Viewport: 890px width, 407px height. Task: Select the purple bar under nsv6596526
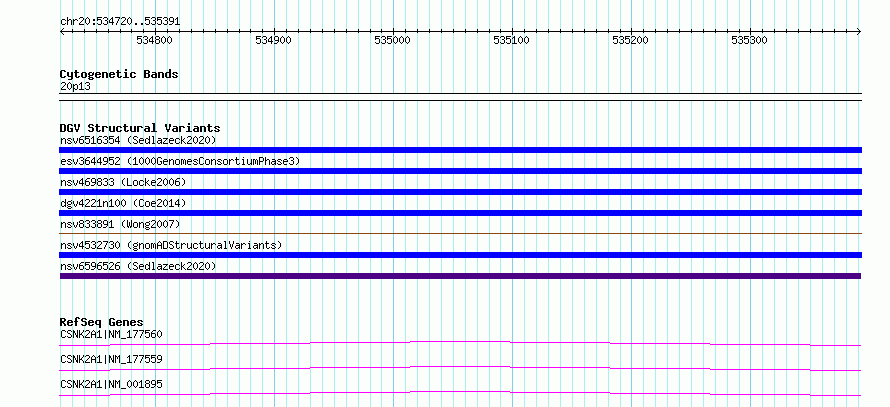(x=460, y=276)
